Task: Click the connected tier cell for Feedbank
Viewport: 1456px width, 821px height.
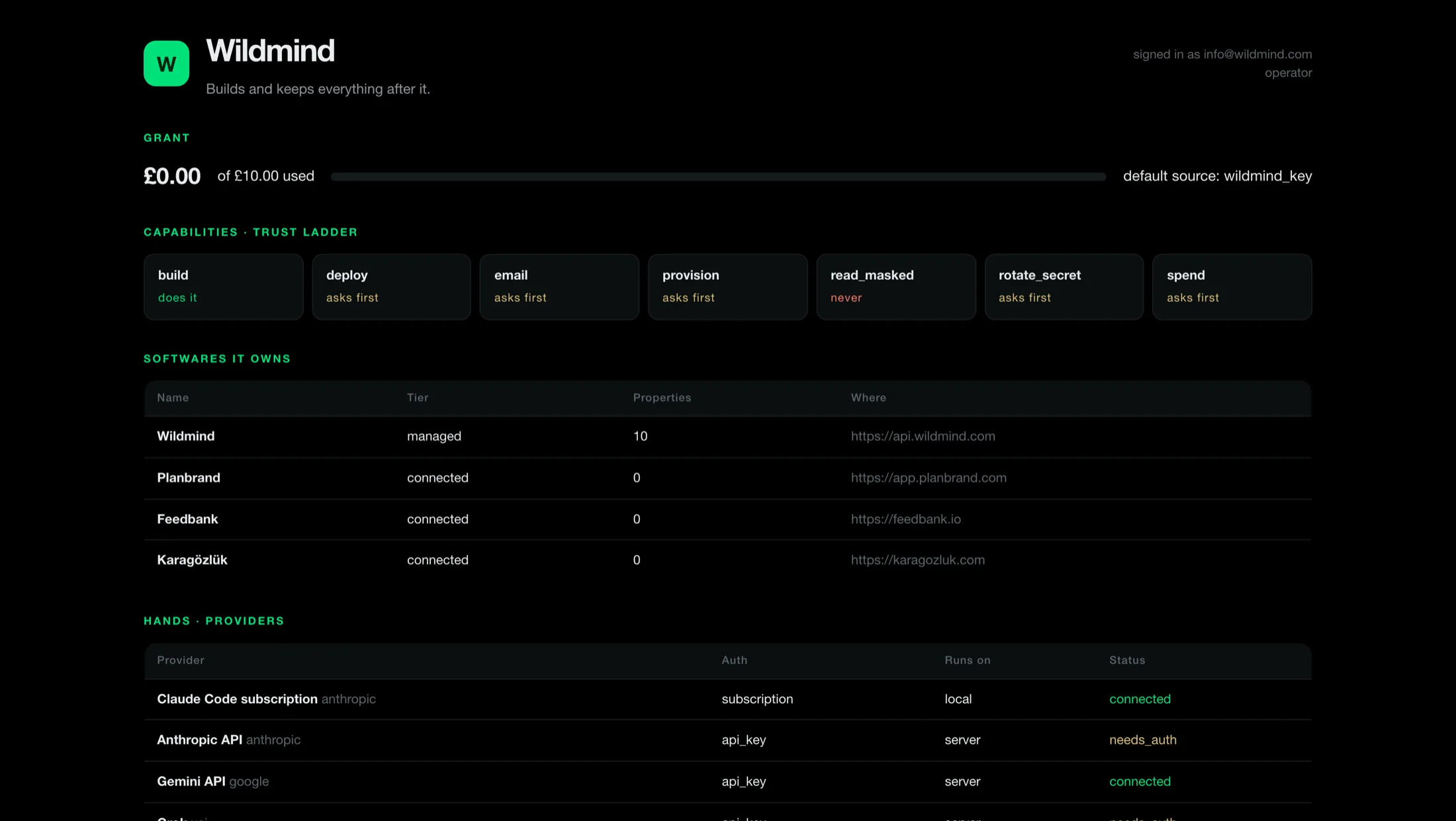Action: [437, 519]
